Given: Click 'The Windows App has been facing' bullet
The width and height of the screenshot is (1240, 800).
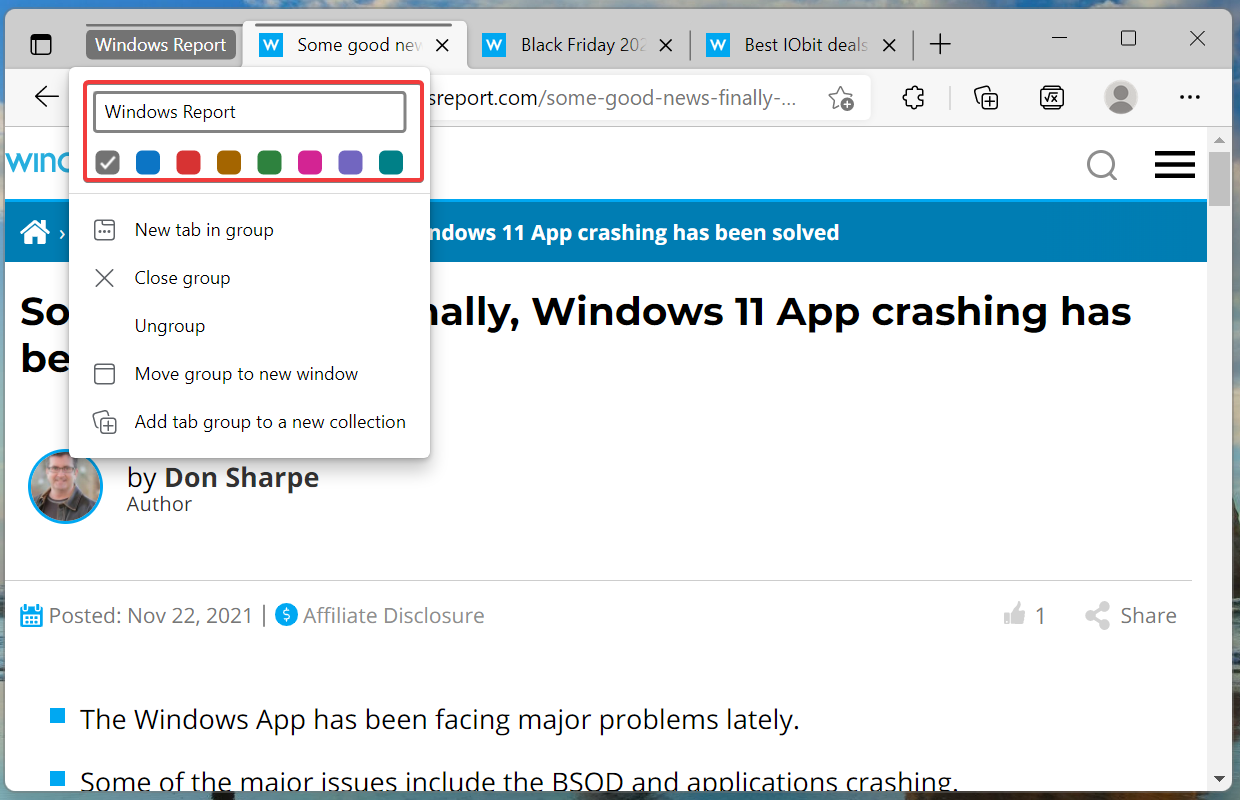Looking at the screenshot, I should 440,719.
